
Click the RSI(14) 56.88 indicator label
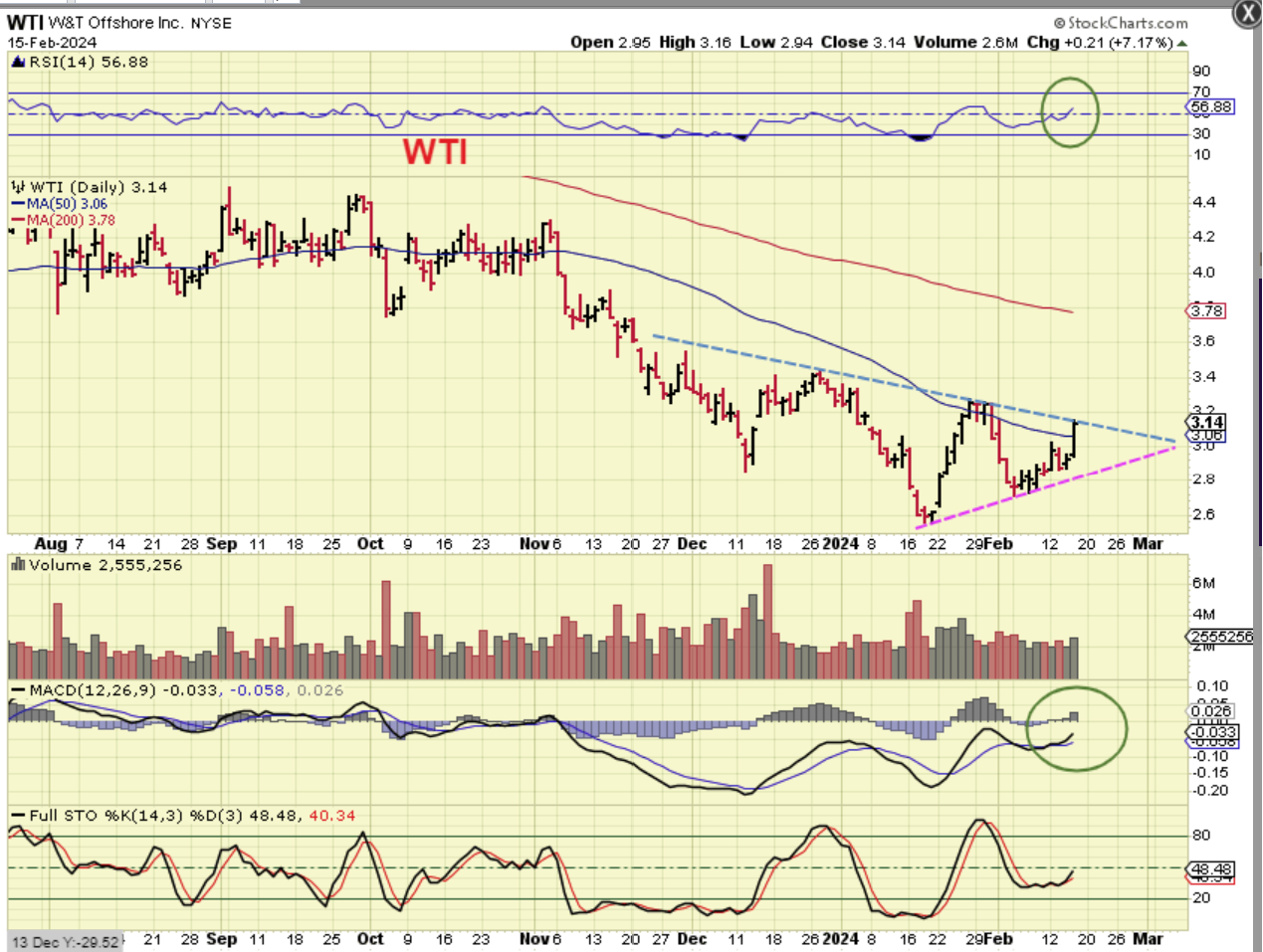[89, 62]
